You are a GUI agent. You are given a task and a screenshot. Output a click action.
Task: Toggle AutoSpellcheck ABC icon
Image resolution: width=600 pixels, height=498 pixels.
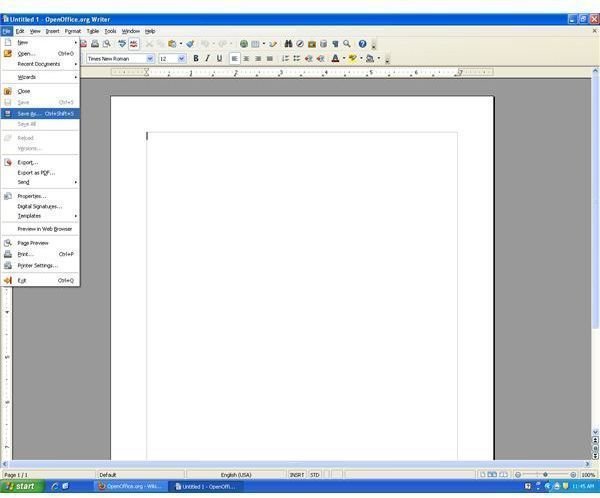tap(134, 44)
